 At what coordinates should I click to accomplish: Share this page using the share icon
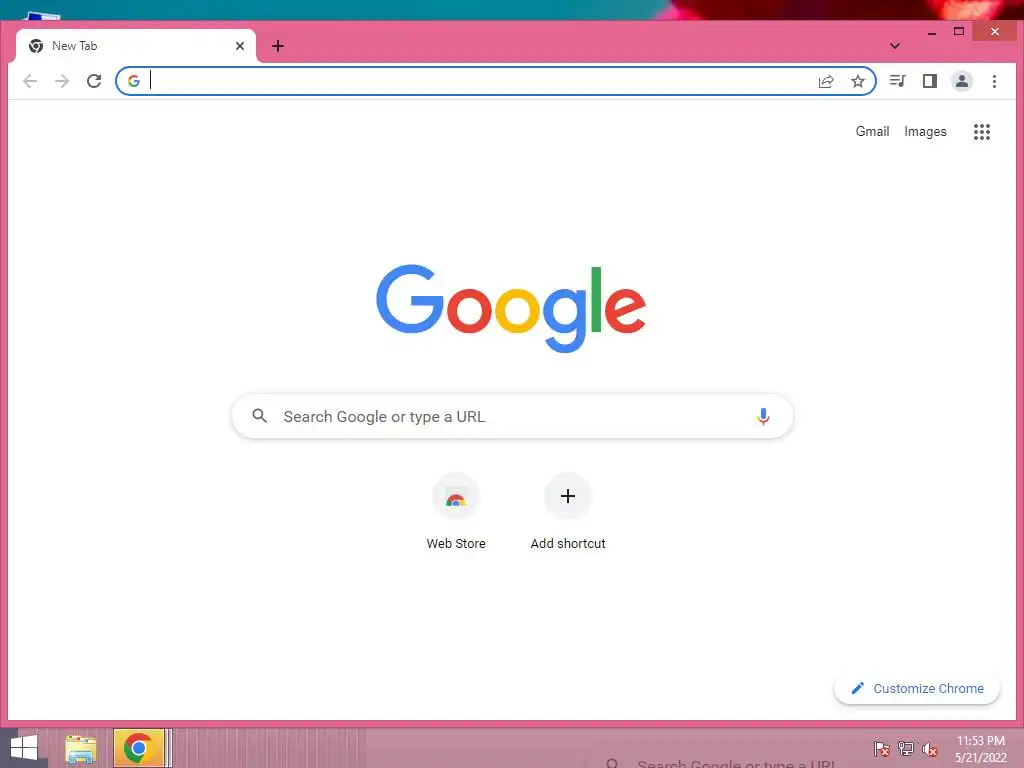826,81
